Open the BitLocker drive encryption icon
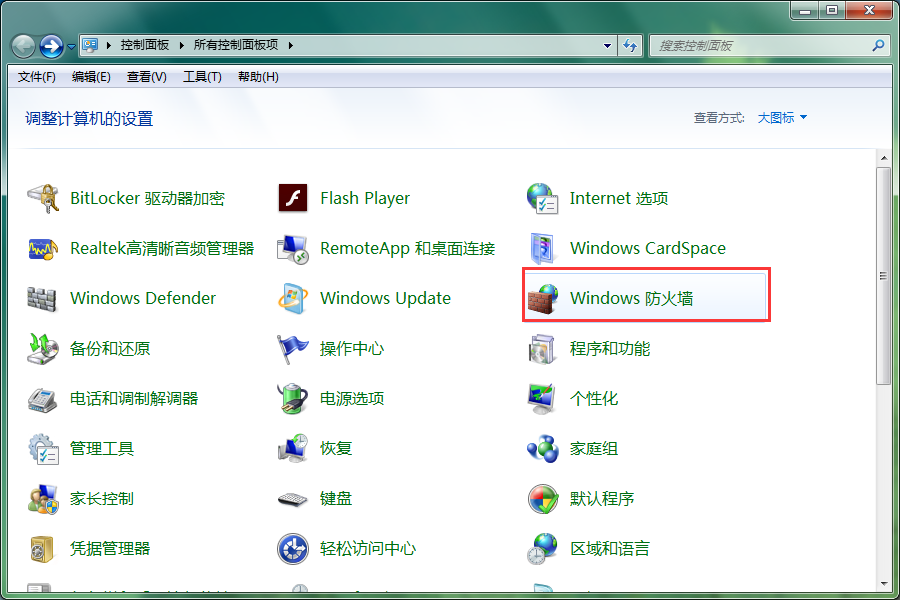This screenshot has height=600, width=900. [42, 199]
